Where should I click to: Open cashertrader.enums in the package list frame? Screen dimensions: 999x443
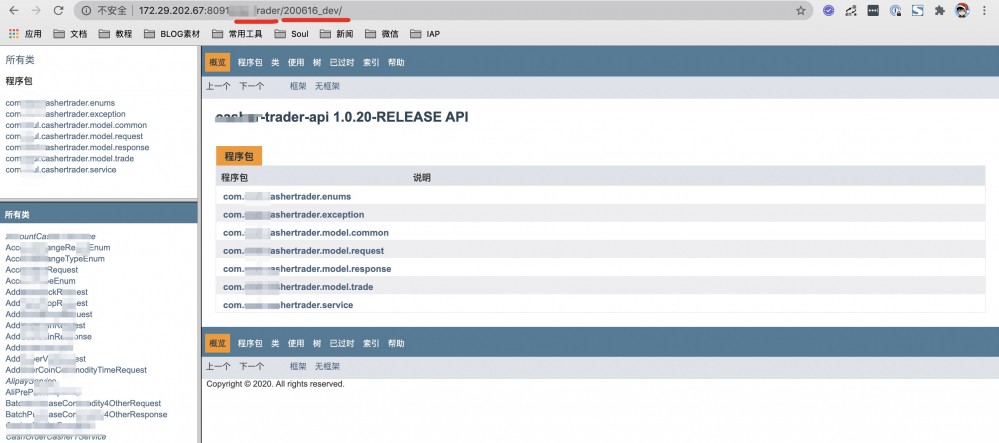[60, 103]
